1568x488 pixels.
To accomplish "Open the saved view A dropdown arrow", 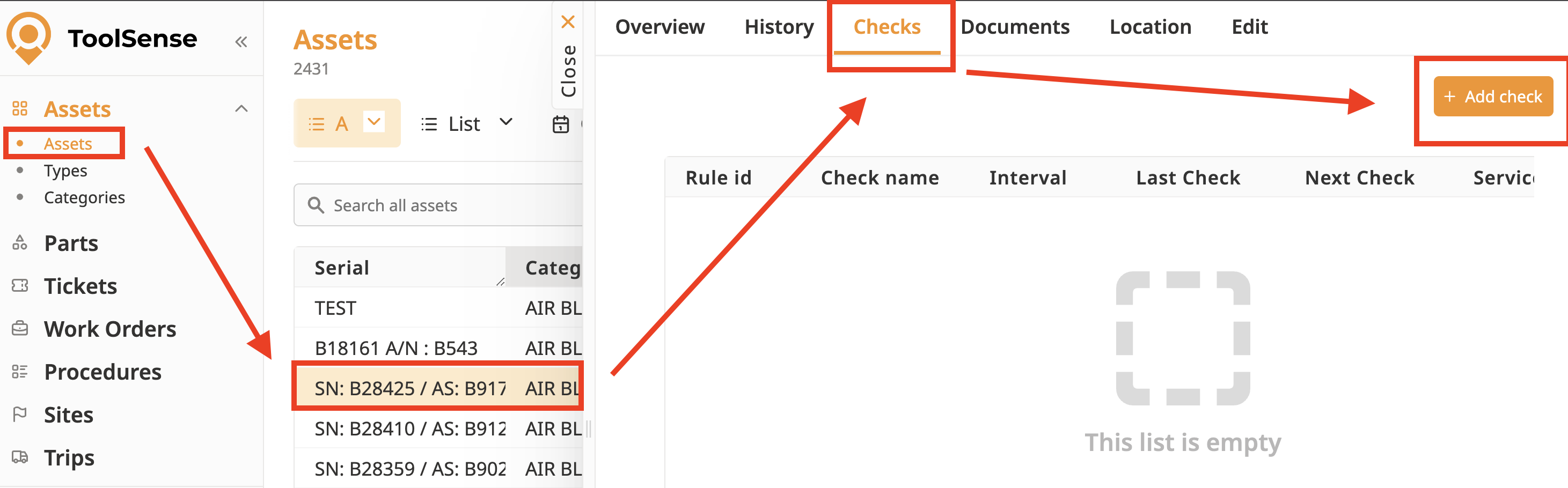I will (373, 122).
